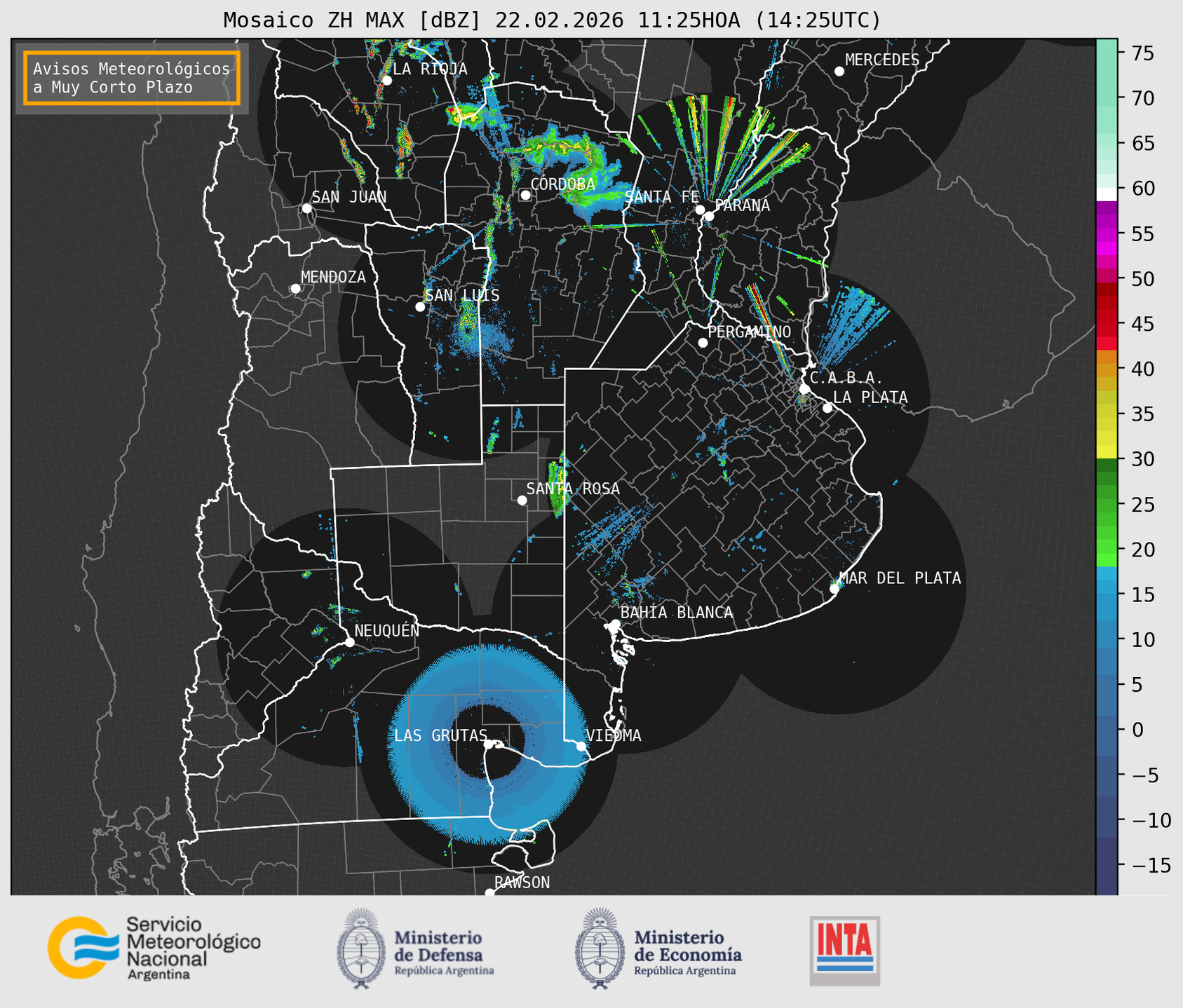Viewport: 1183px width, 1008px height.
Task: Click the INTA logo
Action: pos(844,951)
